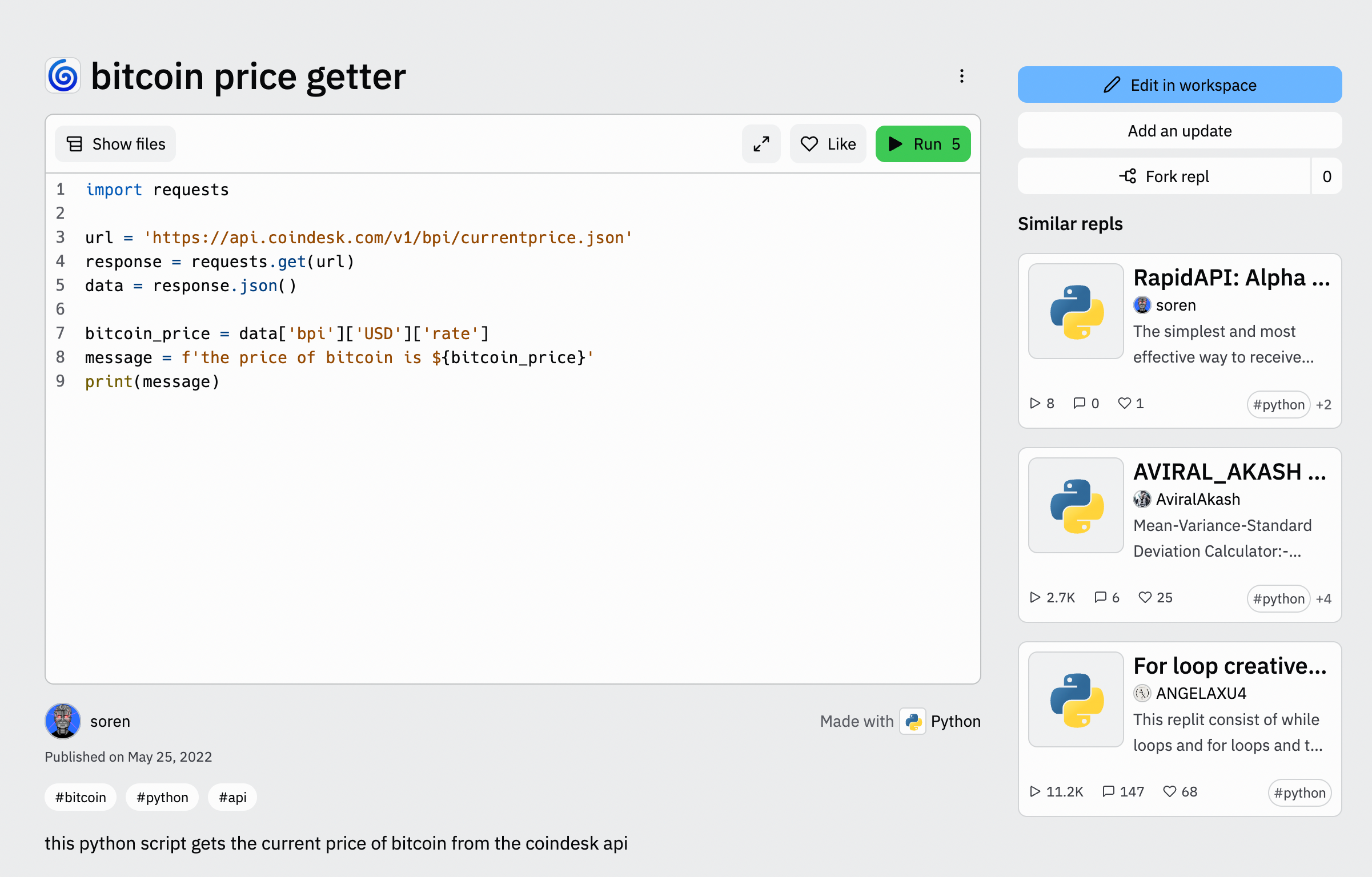
Task: Select the #api tag
Action: (x=232, y=797)
